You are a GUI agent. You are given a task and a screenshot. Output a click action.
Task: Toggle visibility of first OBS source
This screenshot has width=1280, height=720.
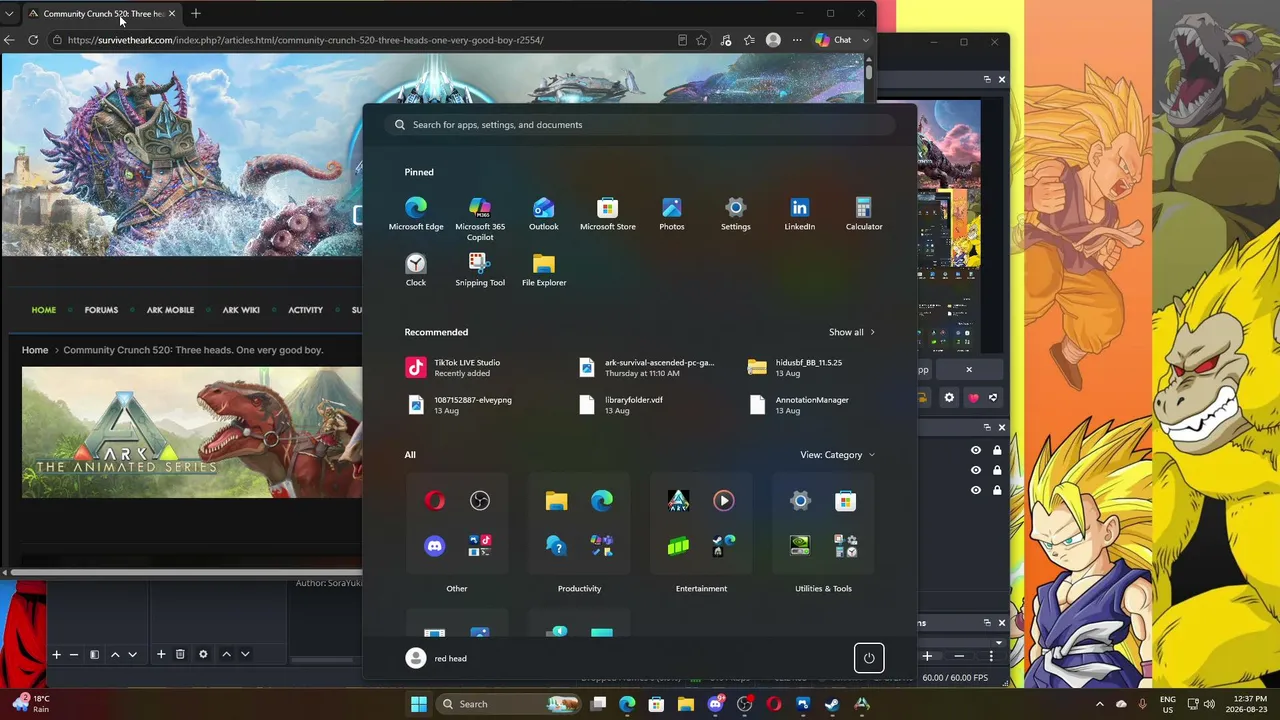click(x=976, y=450)
